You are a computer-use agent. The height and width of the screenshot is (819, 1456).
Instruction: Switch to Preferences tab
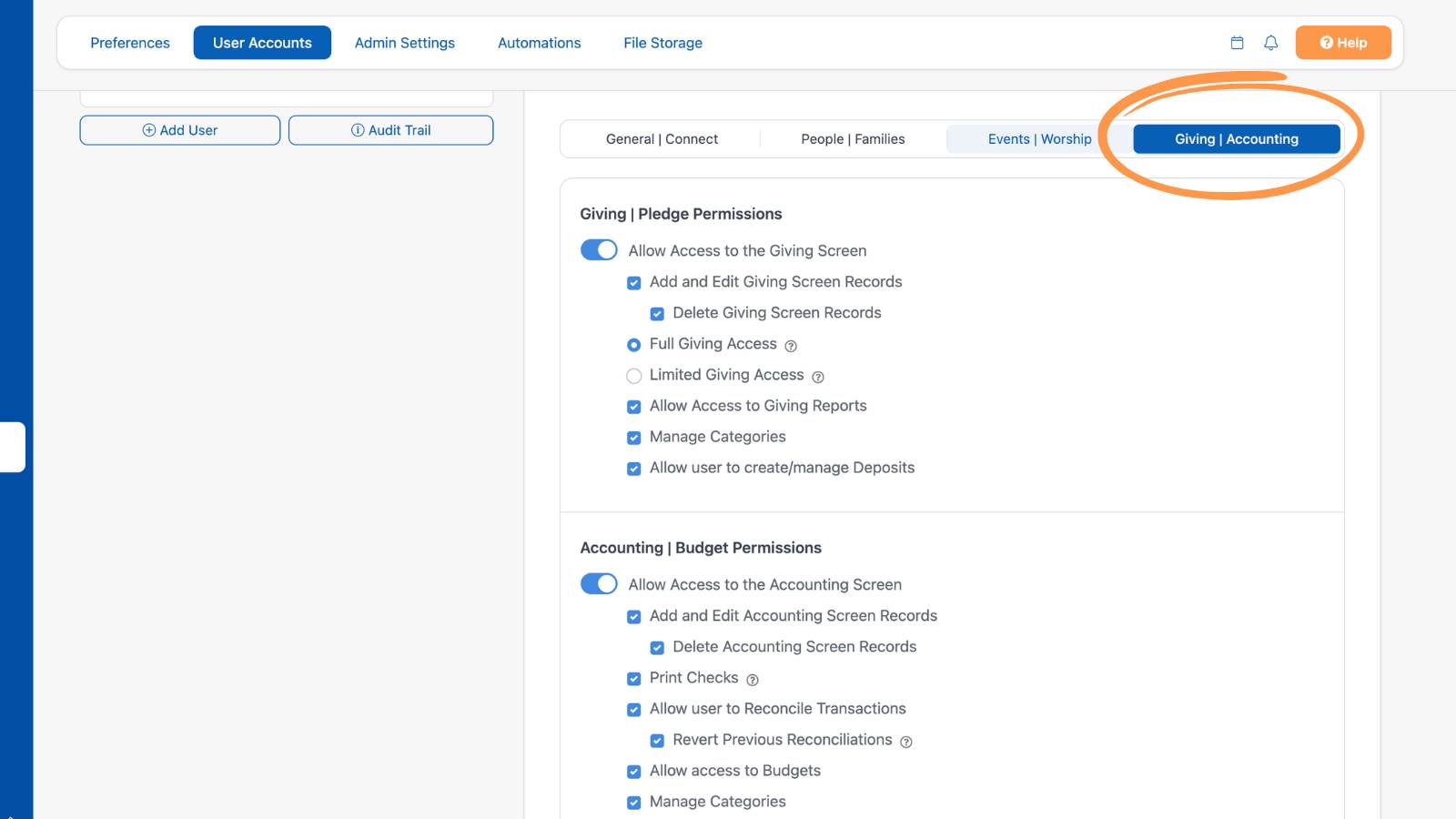pos(130,43)
